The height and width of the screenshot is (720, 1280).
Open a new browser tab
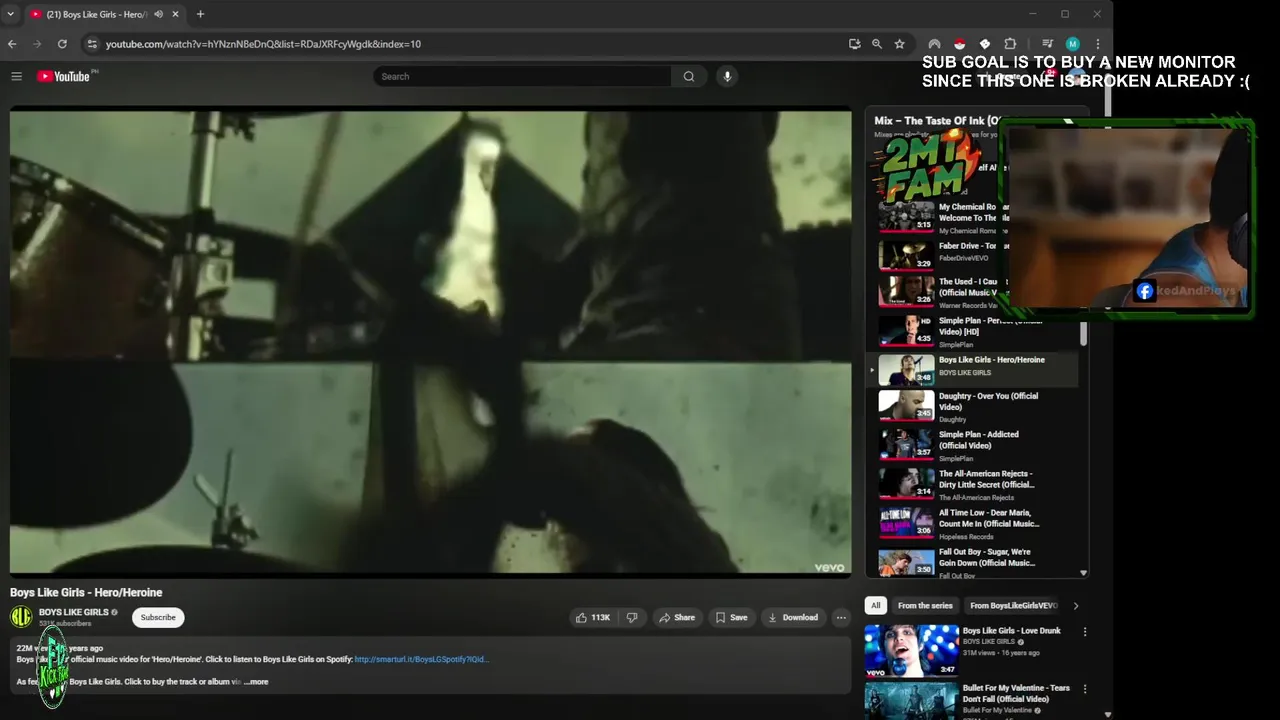(200, 14)
